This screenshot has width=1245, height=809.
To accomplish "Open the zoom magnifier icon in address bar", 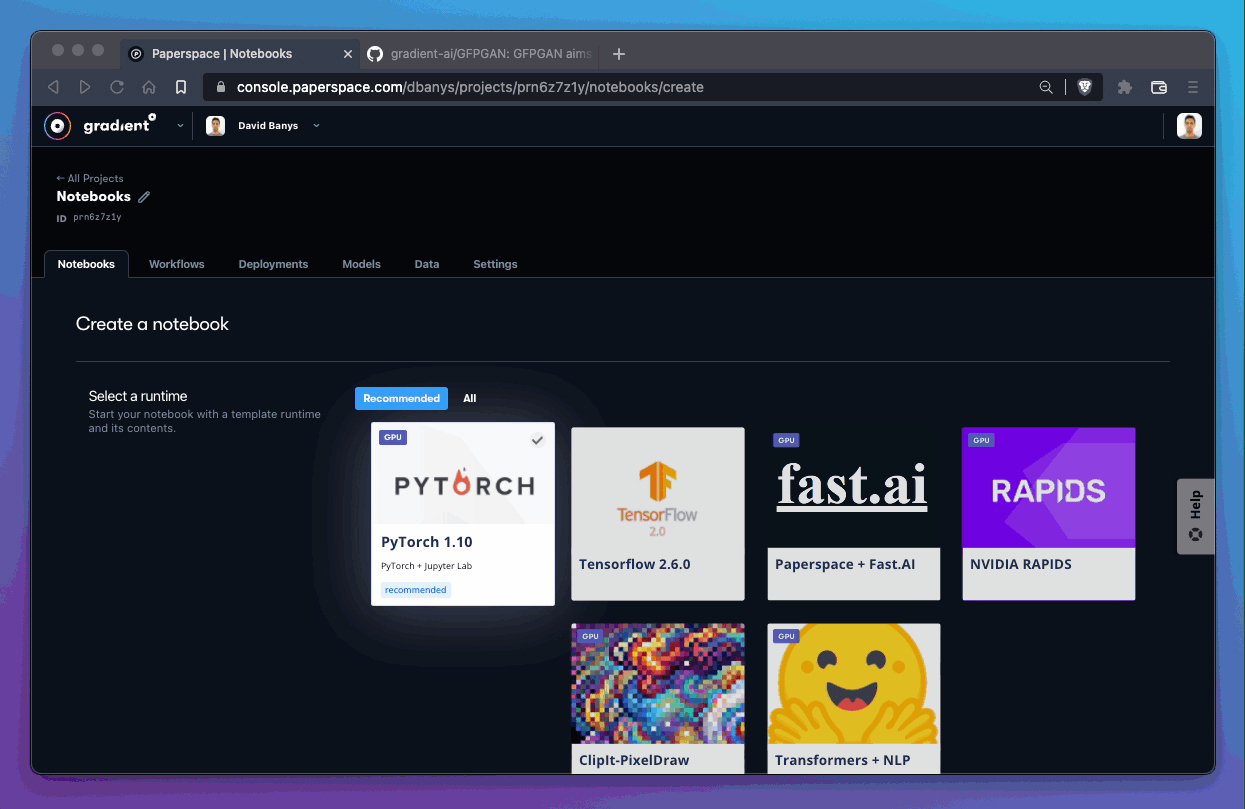I will tap(1046, 87).
